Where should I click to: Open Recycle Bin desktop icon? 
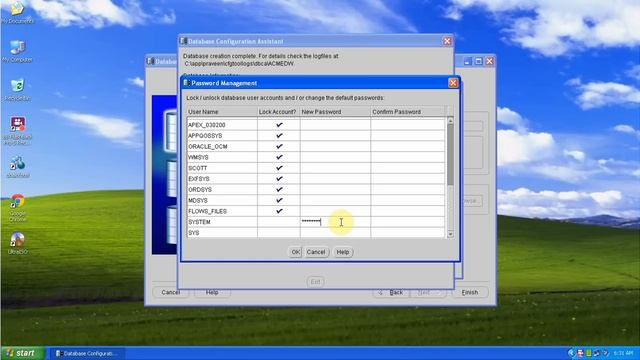pos(18,90)
